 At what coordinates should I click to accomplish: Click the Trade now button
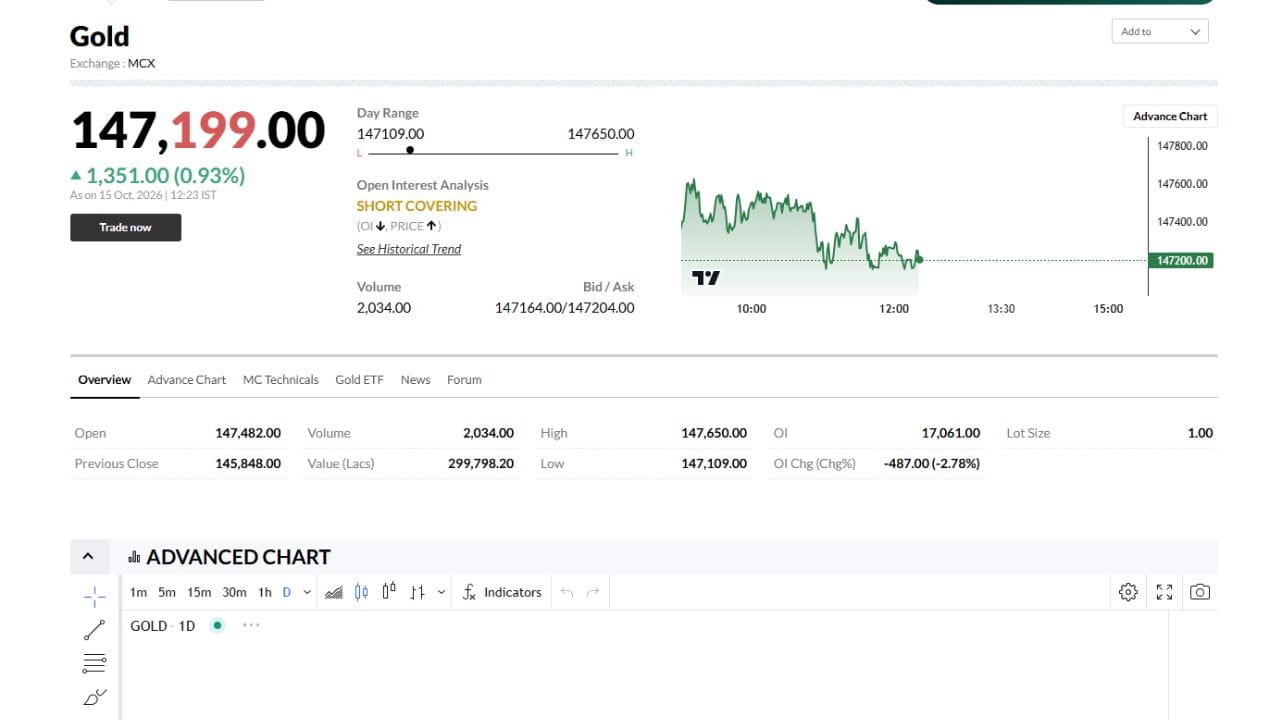click(x=125, y=227)
